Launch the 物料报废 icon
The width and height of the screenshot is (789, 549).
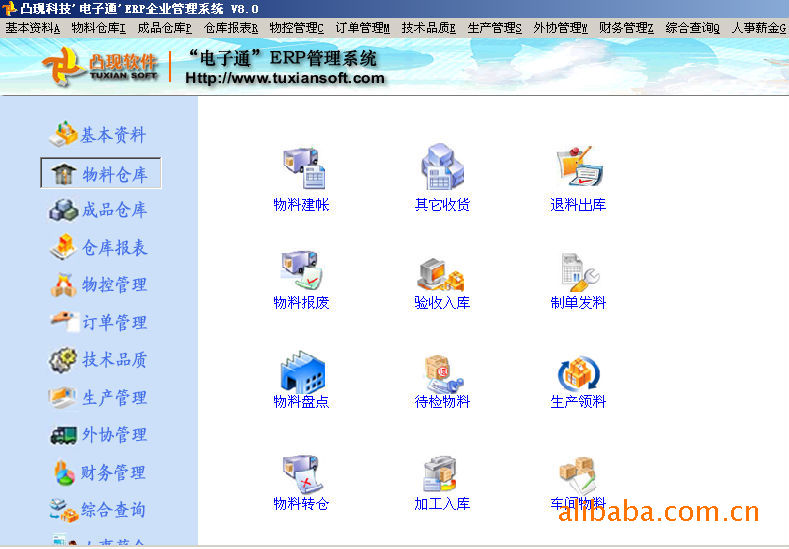click(300, 270)
